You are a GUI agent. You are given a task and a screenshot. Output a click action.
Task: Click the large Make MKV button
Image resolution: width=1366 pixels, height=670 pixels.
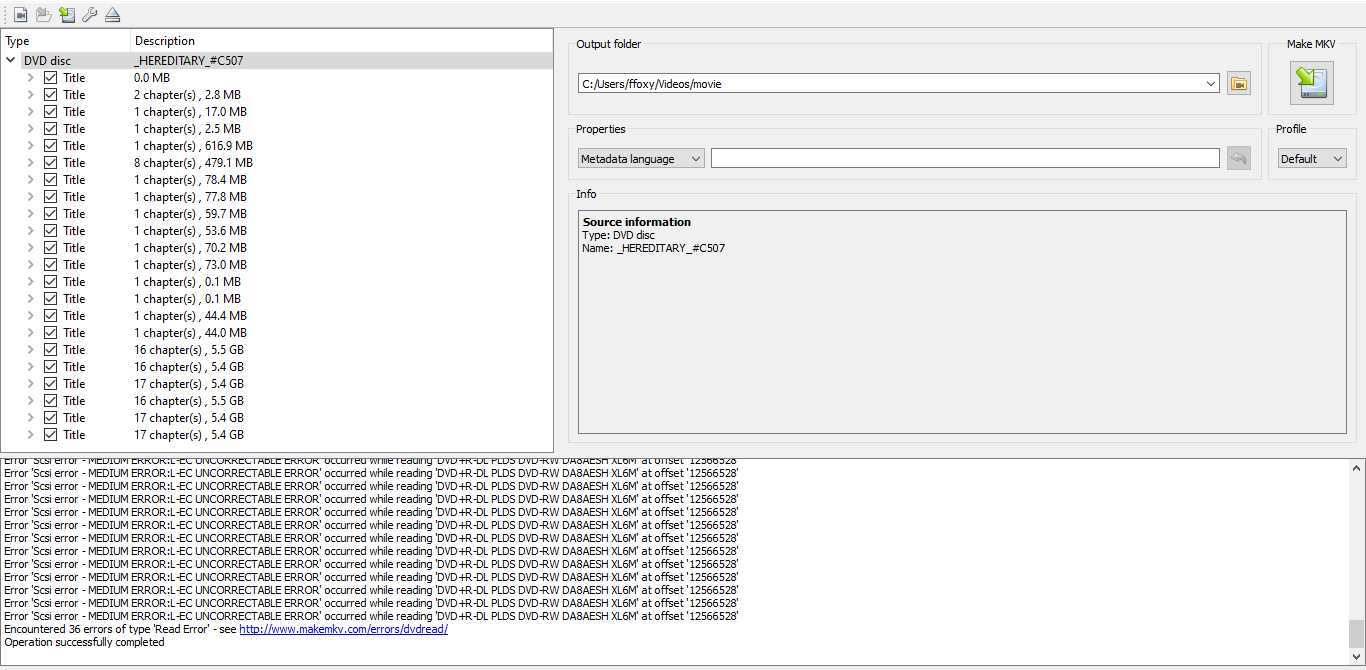pyautogui.click(x=1311, y=83)
